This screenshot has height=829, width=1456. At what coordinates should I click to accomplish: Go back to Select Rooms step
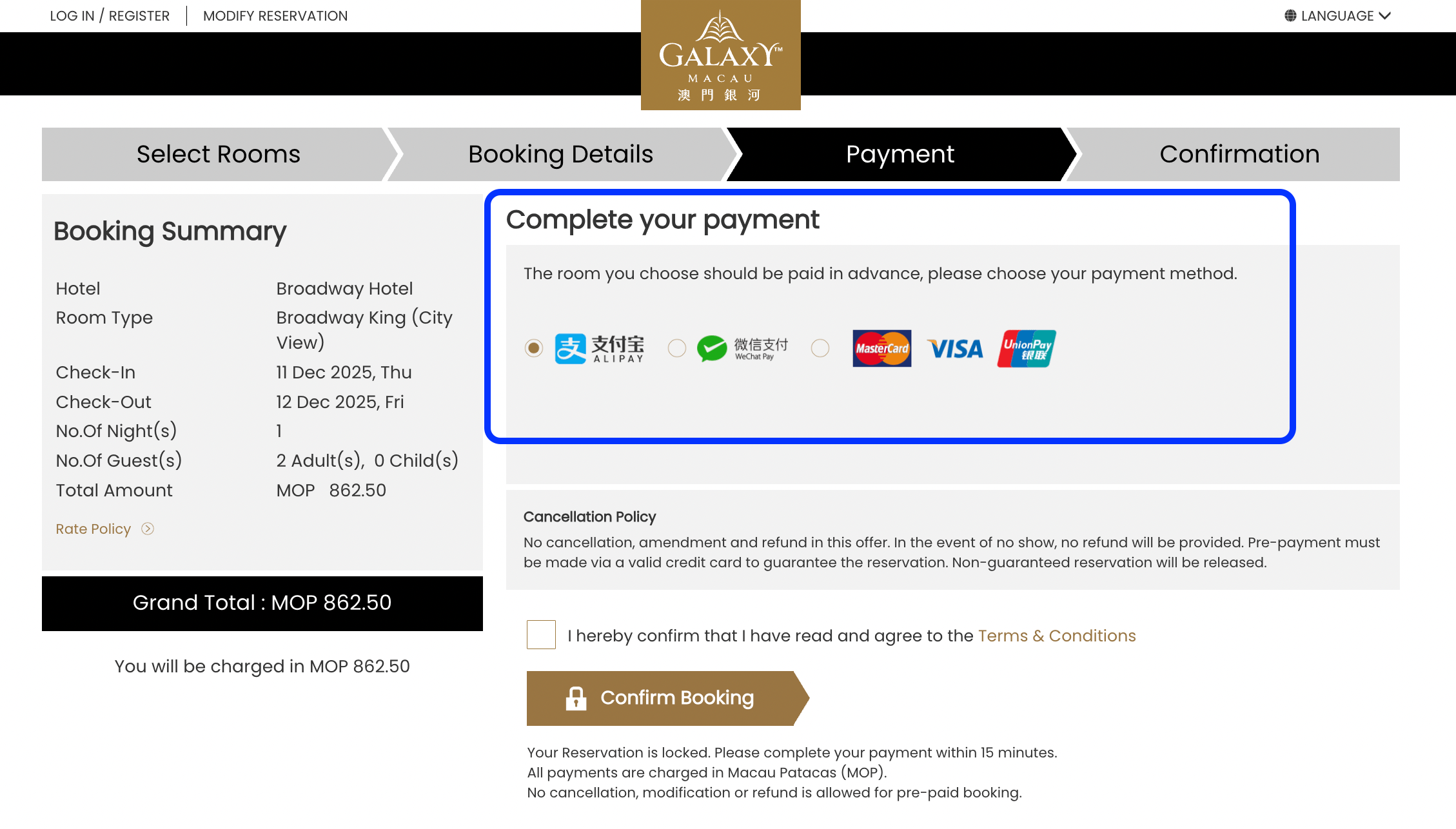click(218, 154)
